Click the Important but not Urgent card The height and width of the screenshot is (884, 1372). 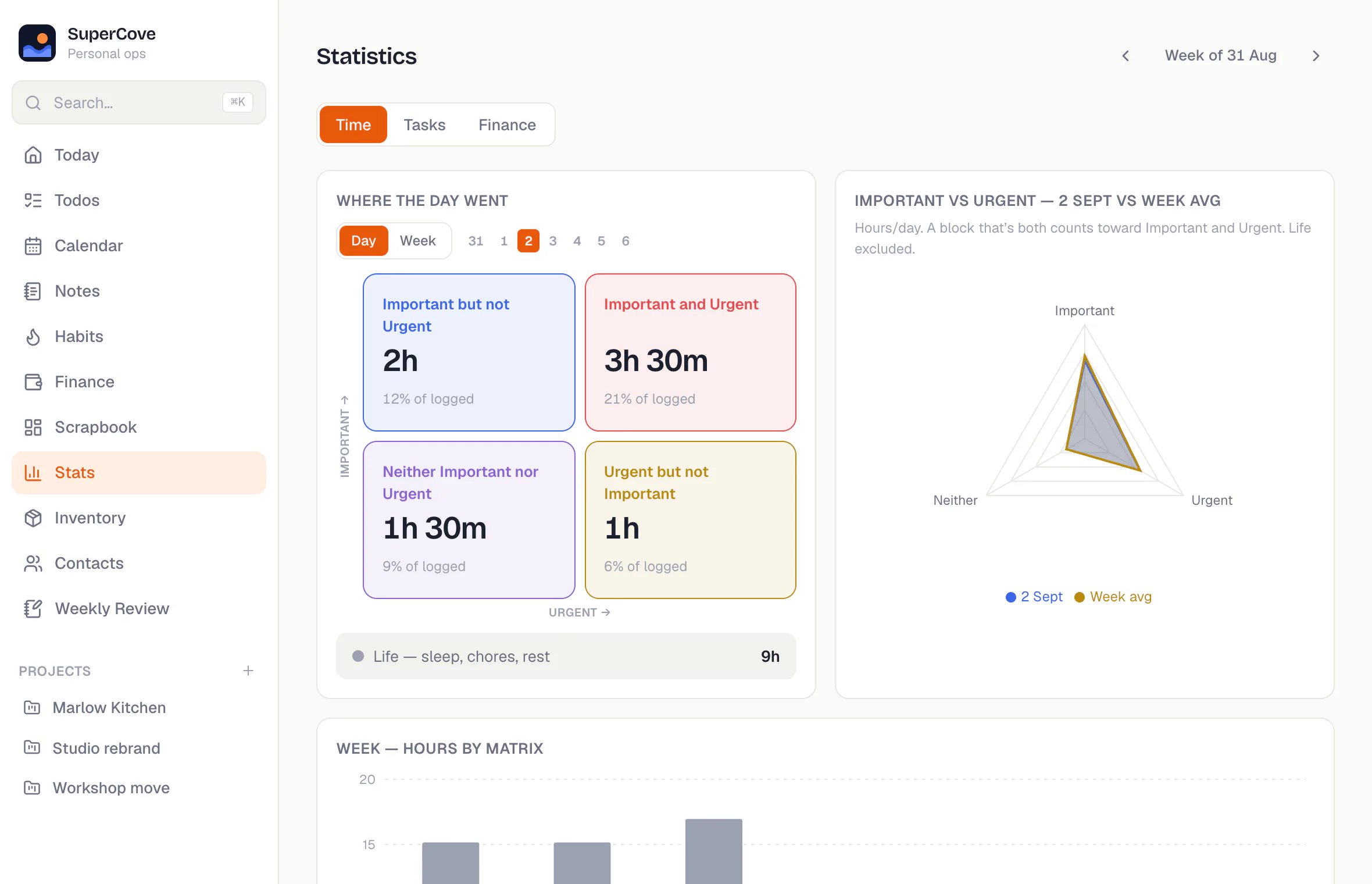pos(469,352)
